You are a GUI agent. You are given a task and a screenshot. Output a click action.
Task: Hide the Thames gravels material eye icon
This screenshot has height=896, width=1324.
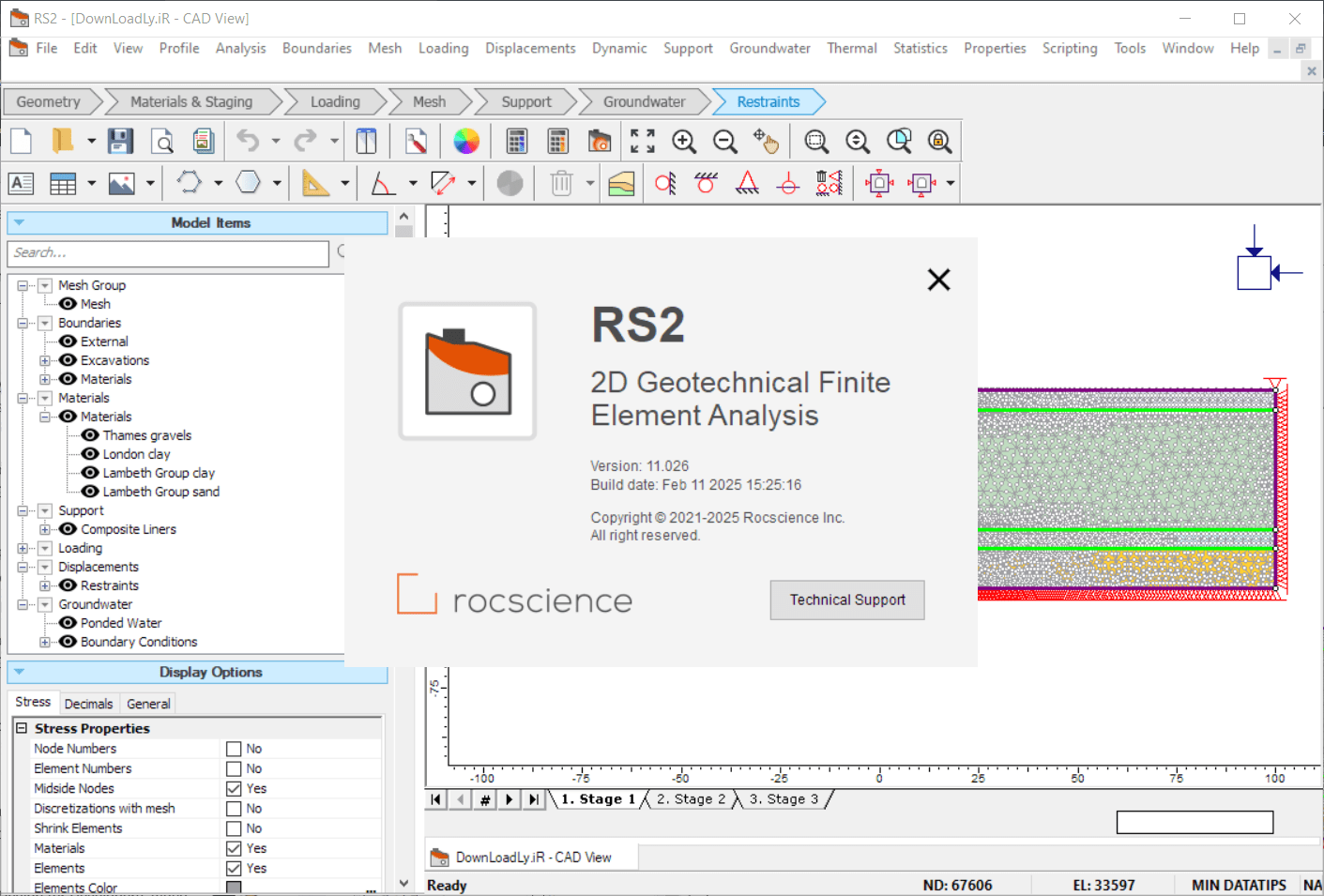tap(90, 435)
